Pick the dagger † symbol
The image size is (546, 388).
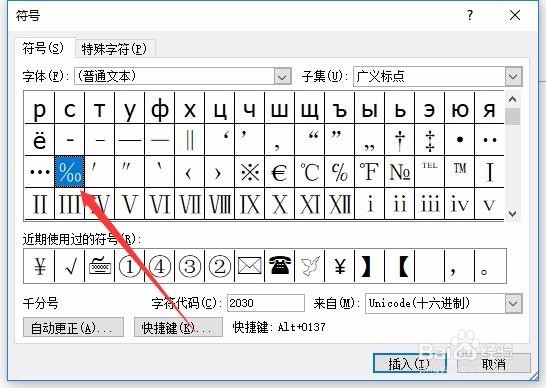point(399,140)
